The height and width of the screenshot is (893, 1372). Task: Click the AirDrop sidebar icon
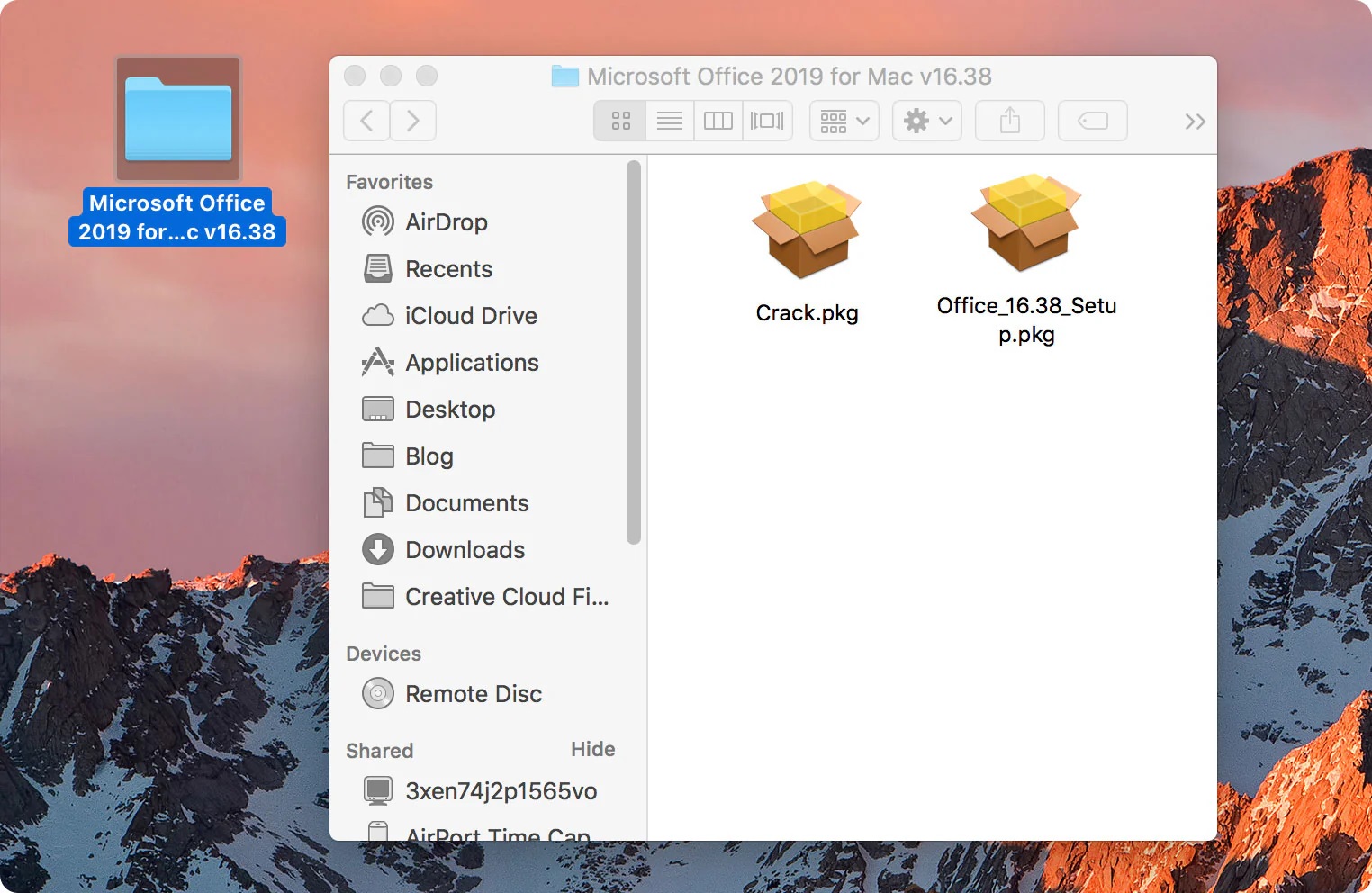click(x=378, y=221)
